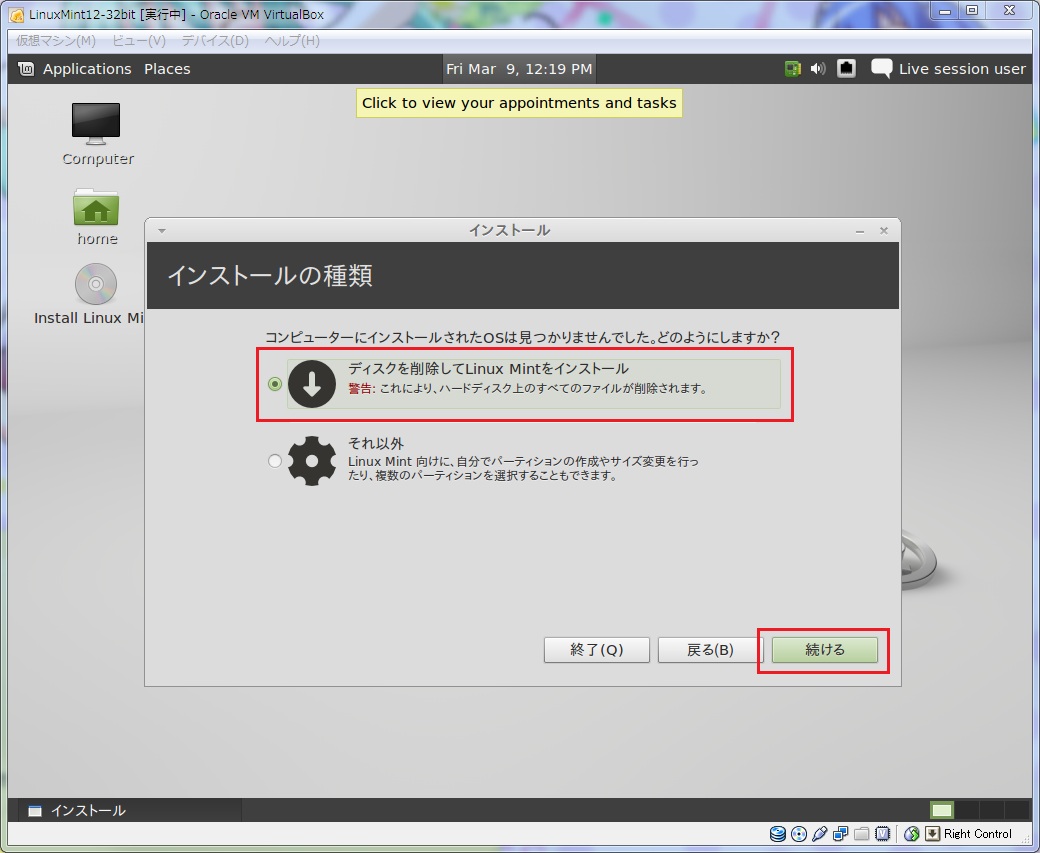The image size is (1040, 853).
Task: Click the VirtualBox title bar app icon
Action: (x=17, y=15)
